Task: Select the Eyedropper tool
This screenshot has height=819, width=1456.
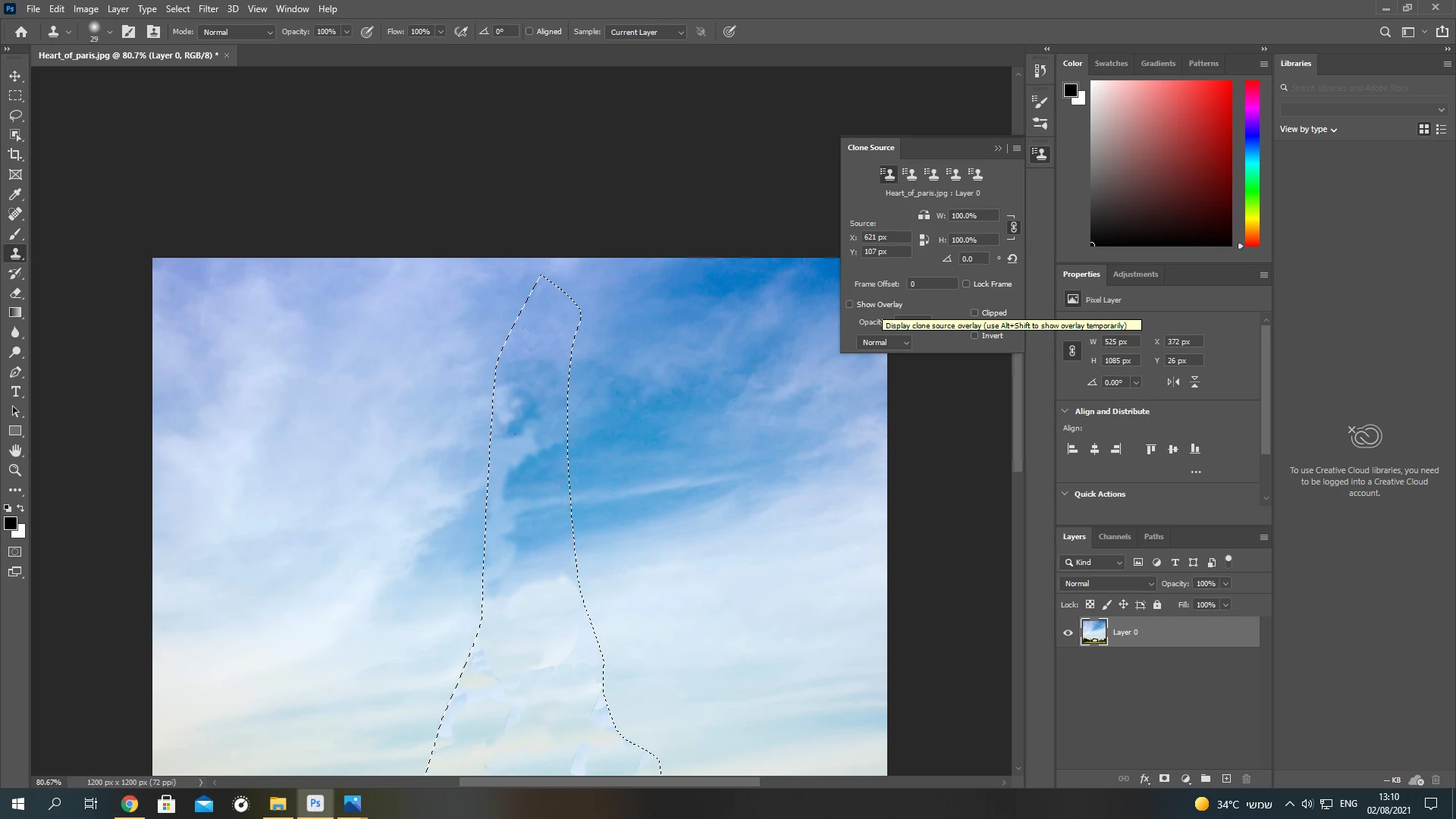Action: coord(15,194)
